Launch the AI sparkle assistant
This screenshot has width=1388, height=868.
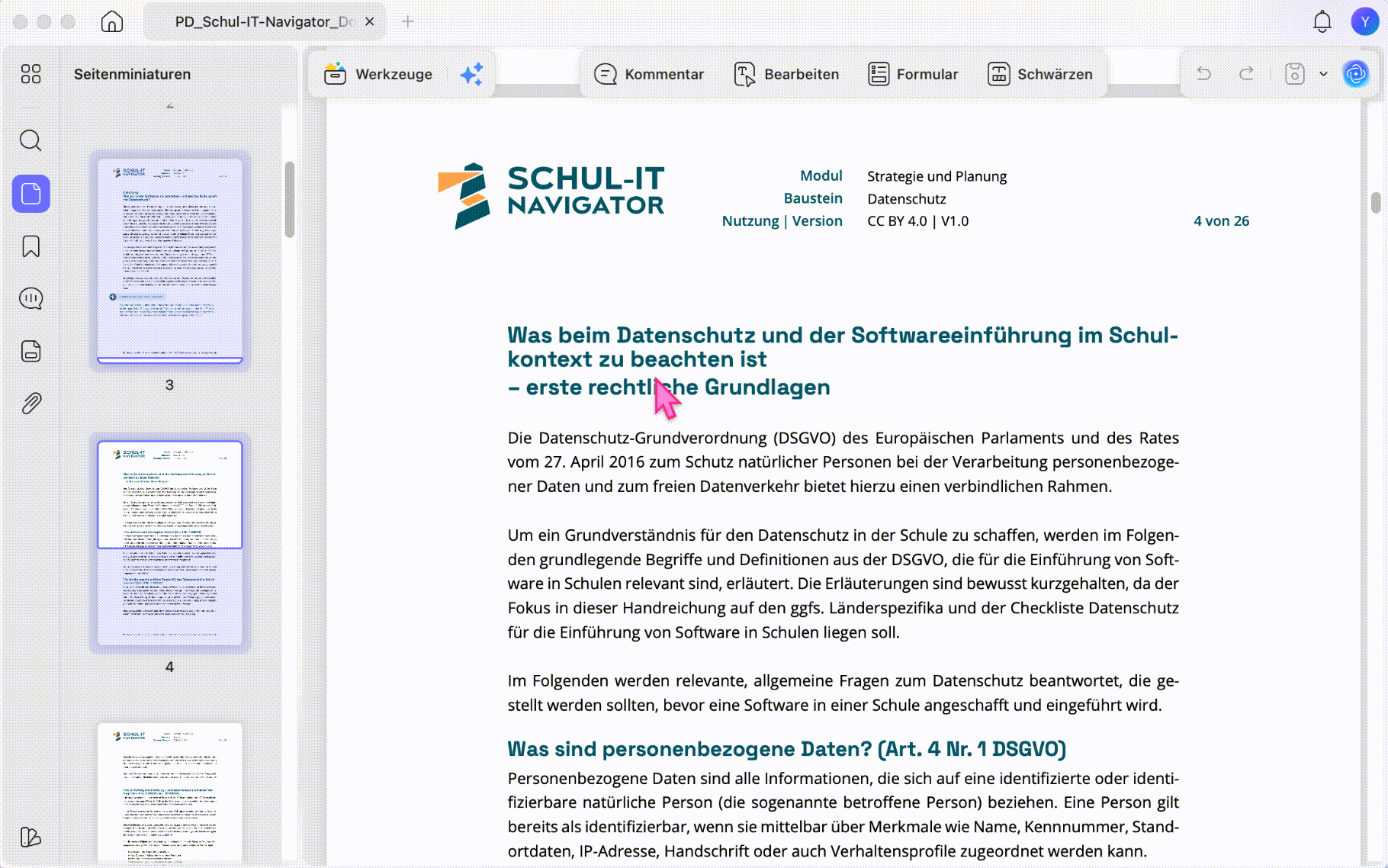point(472,74)
